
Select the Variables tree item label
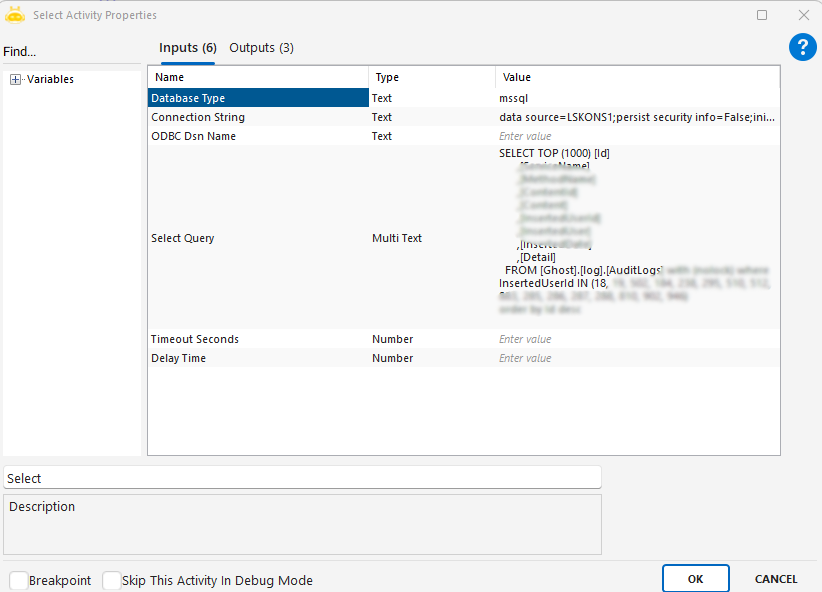(x=50, y=80)
